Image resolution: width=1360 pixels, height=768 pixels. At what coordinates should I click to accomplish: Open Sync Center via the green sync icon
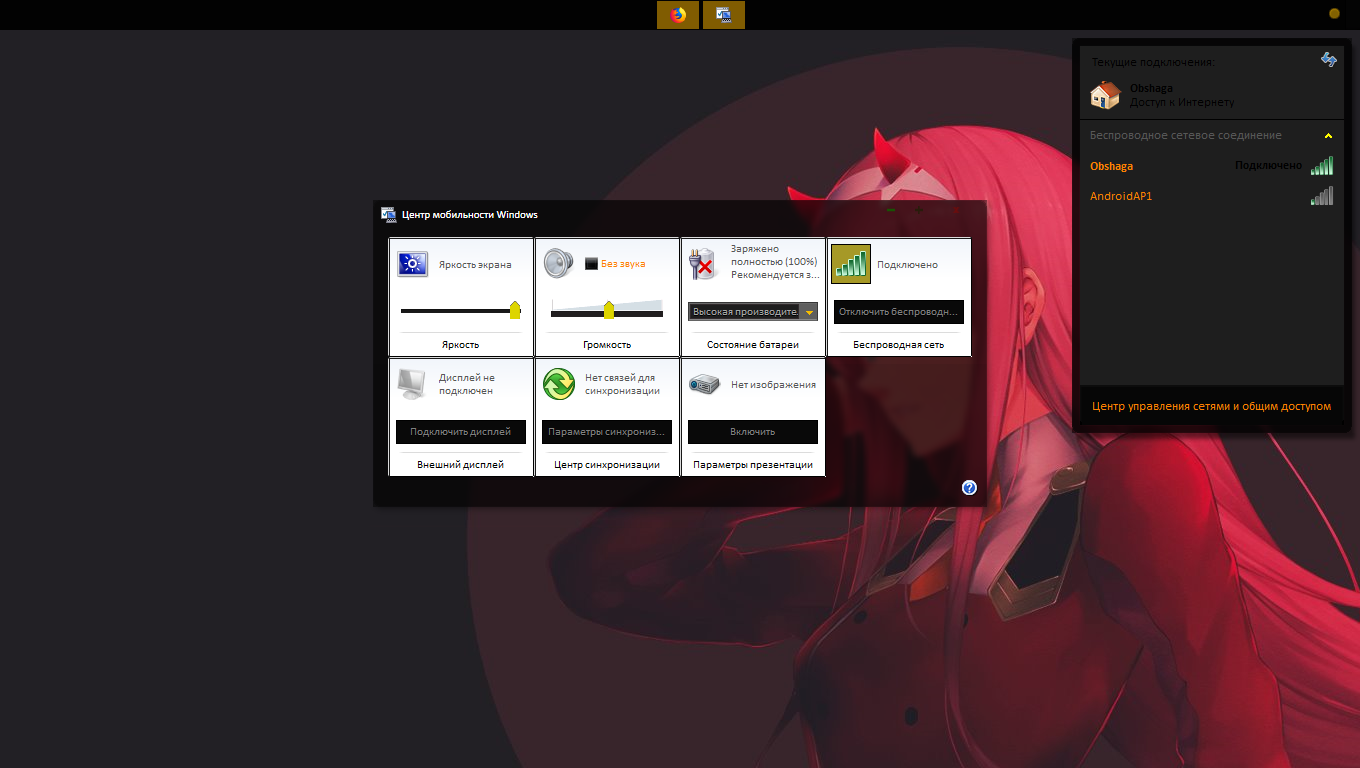(558, 384)
